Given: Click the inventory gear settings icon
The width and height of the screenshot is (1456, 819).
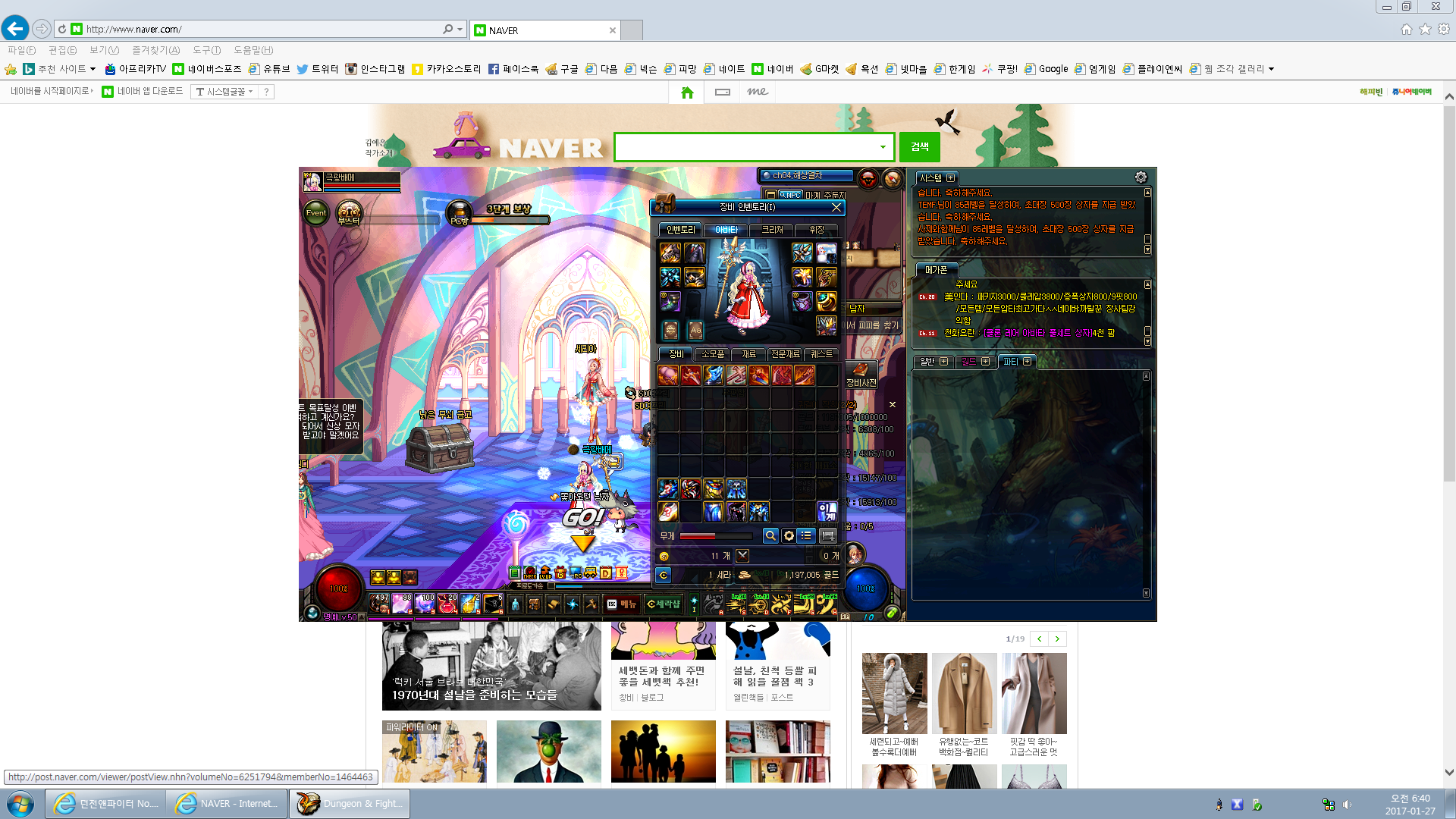Looking at the screenshot, I should pyautogui.click(x=789, y=536).
